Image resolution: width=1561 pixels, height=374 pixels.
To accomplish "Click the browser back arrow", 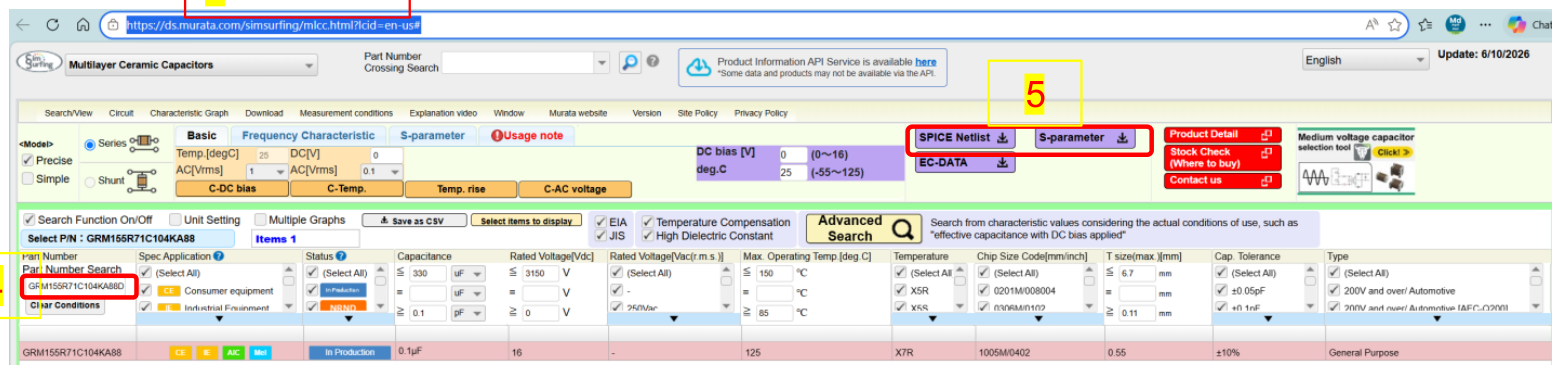I will tap(22, 24).
